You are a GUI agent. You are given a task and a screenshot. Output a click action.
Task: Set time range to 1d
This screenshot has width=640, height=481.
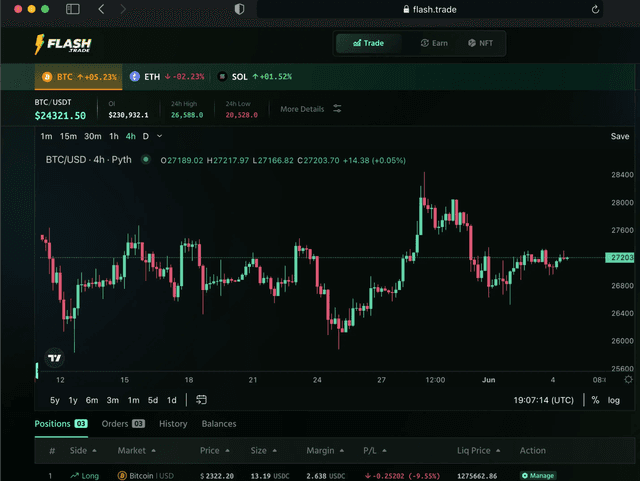click(x=172, y=400)
